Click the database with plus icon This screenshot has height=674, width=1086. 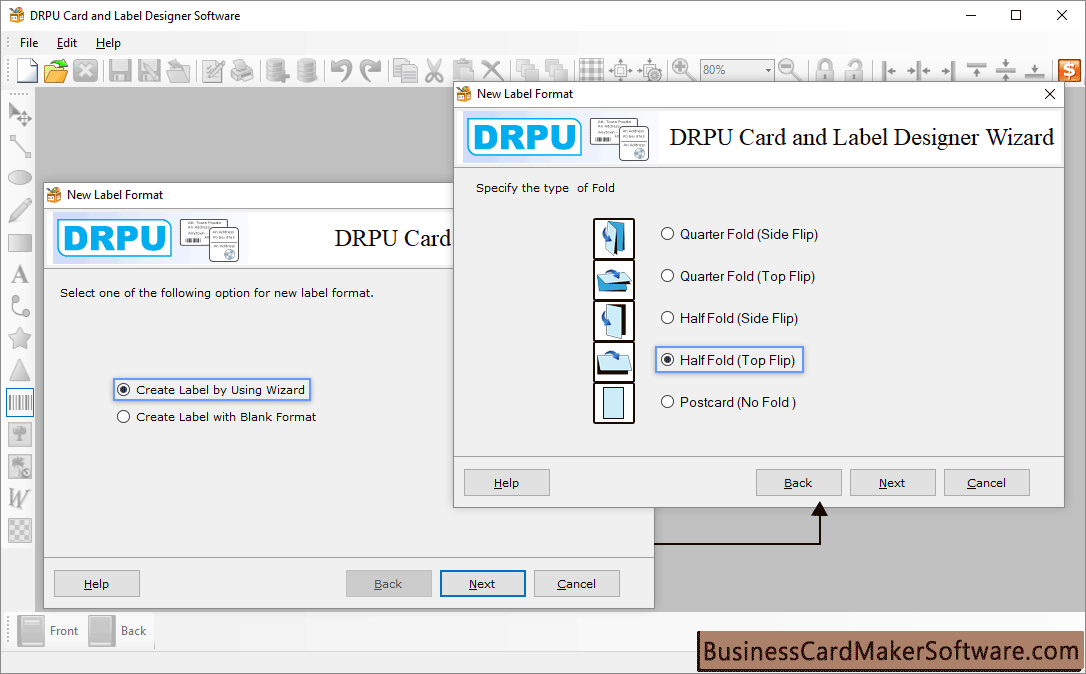tap(277, 70)
